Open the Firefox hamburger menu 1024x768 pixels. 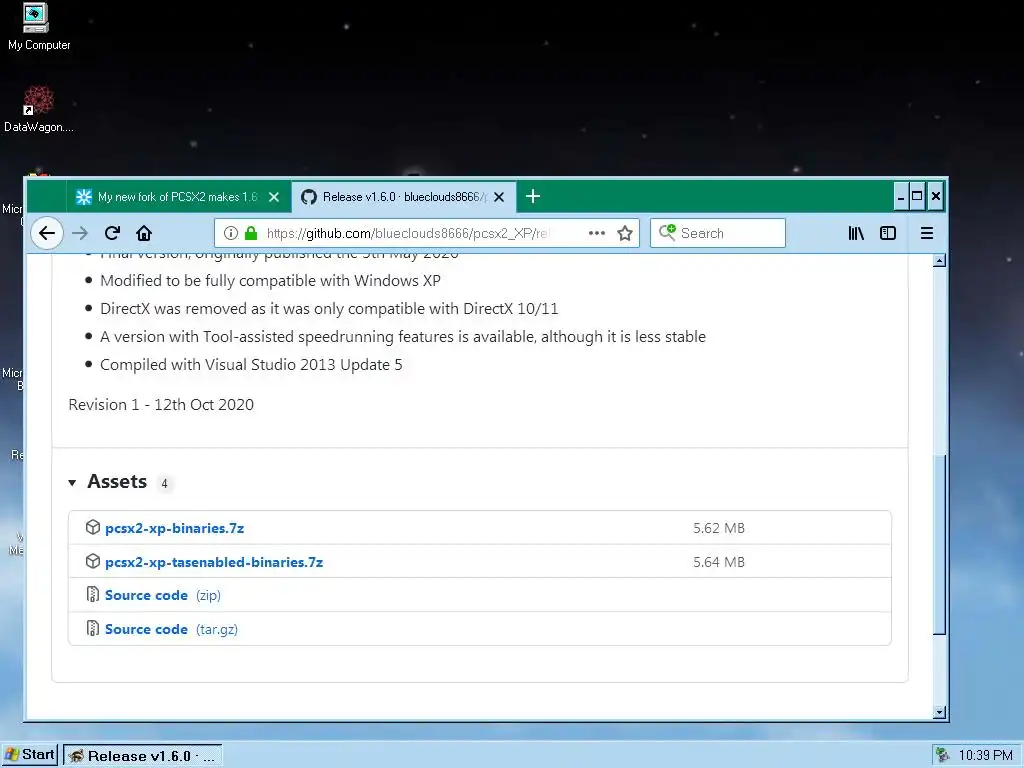click(926, 233)
